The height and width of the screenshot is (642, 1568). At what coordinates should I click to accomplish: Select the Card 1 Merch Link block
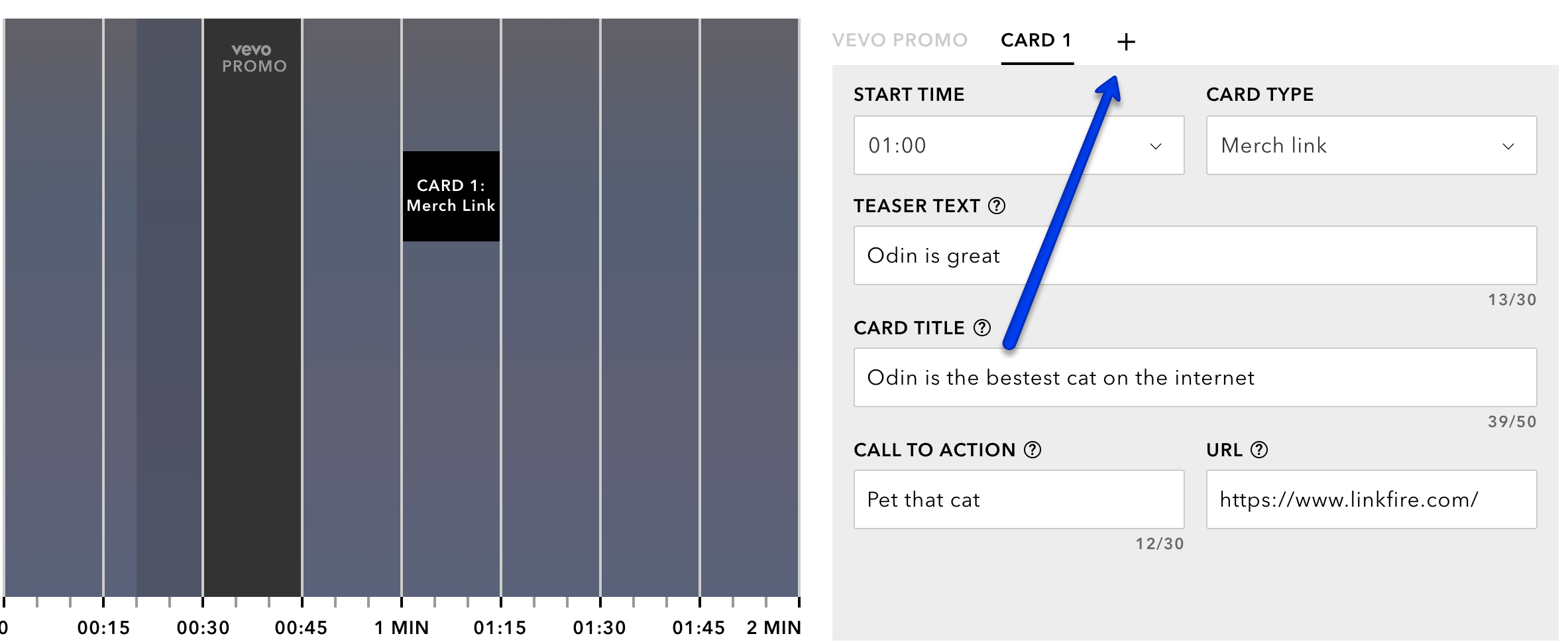click(x=451, y=196)
